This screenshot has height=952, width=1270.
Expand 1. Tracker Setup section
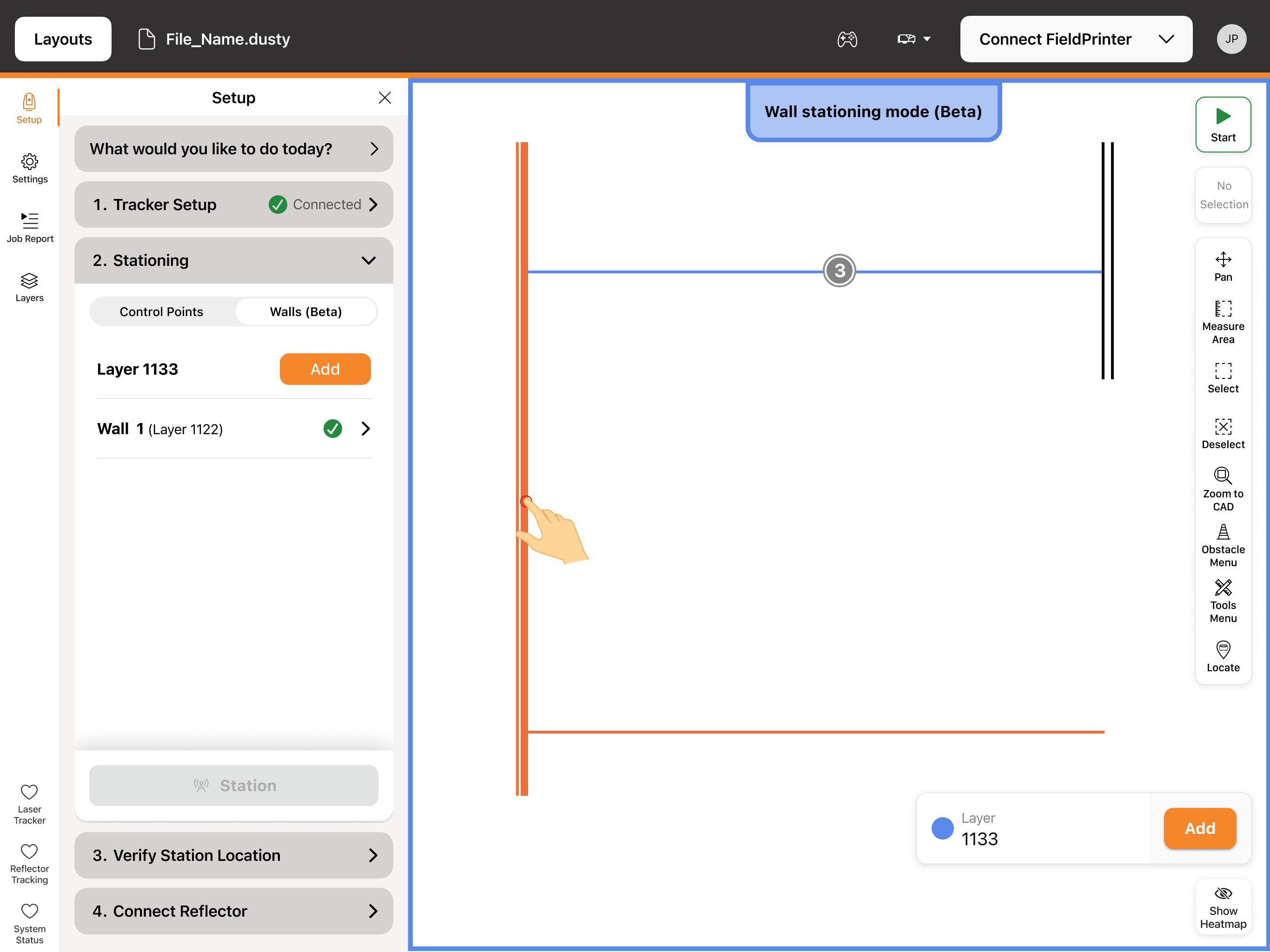[x=234, y=205]
